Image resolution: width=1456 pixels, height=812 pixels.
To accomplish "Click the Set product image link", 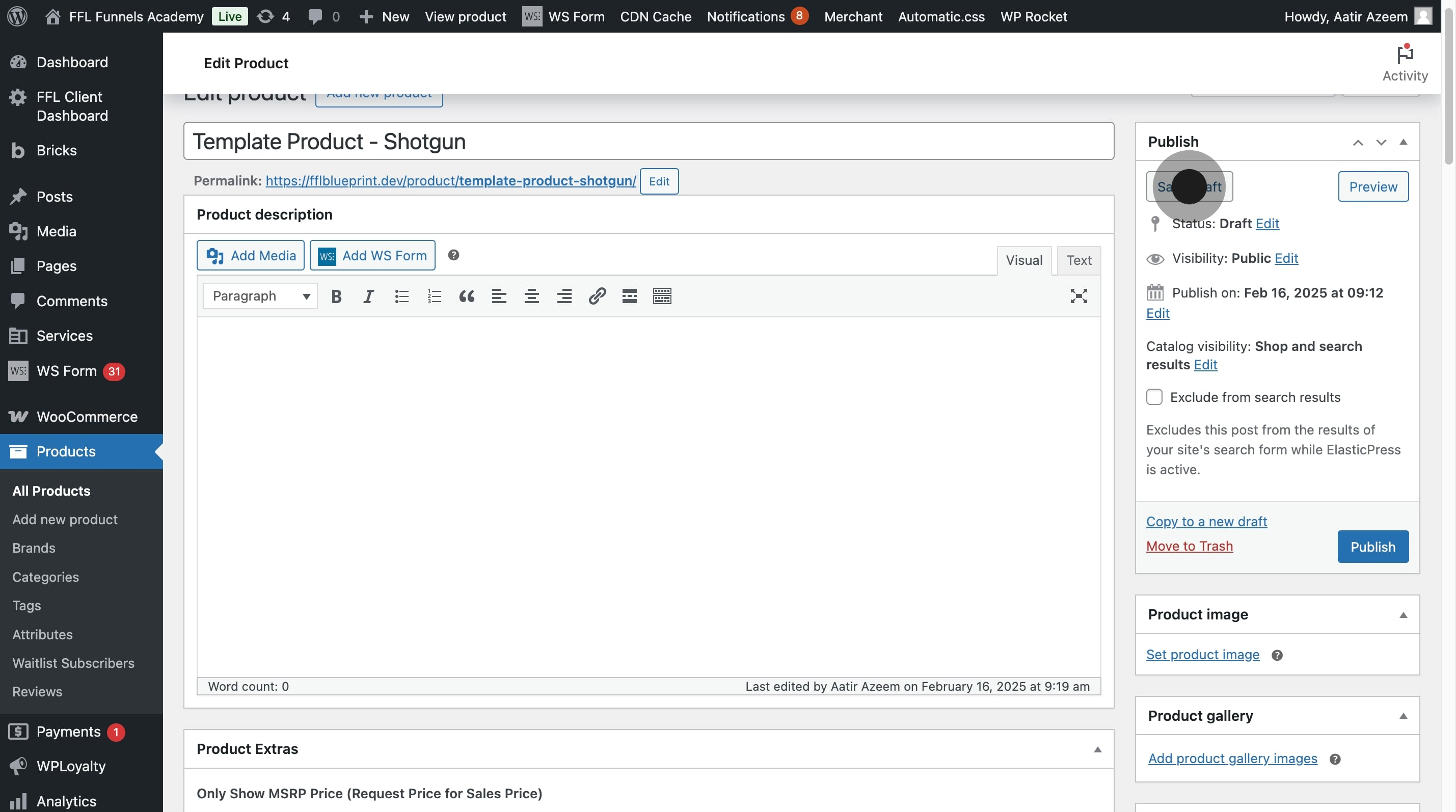I will click(1202, 655).
